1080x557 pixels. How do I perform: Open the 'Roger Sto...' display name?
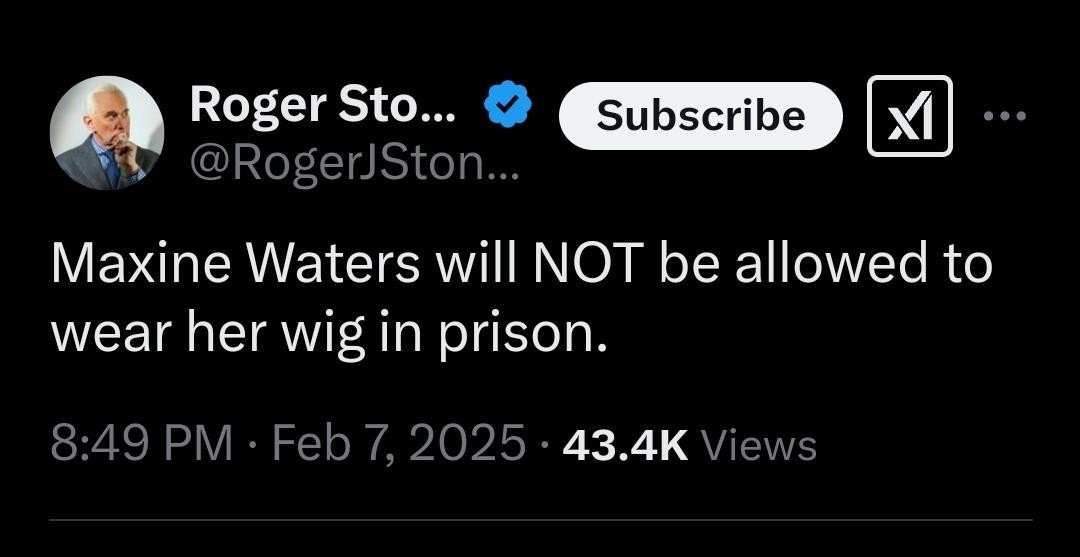(x=323, y=106)
